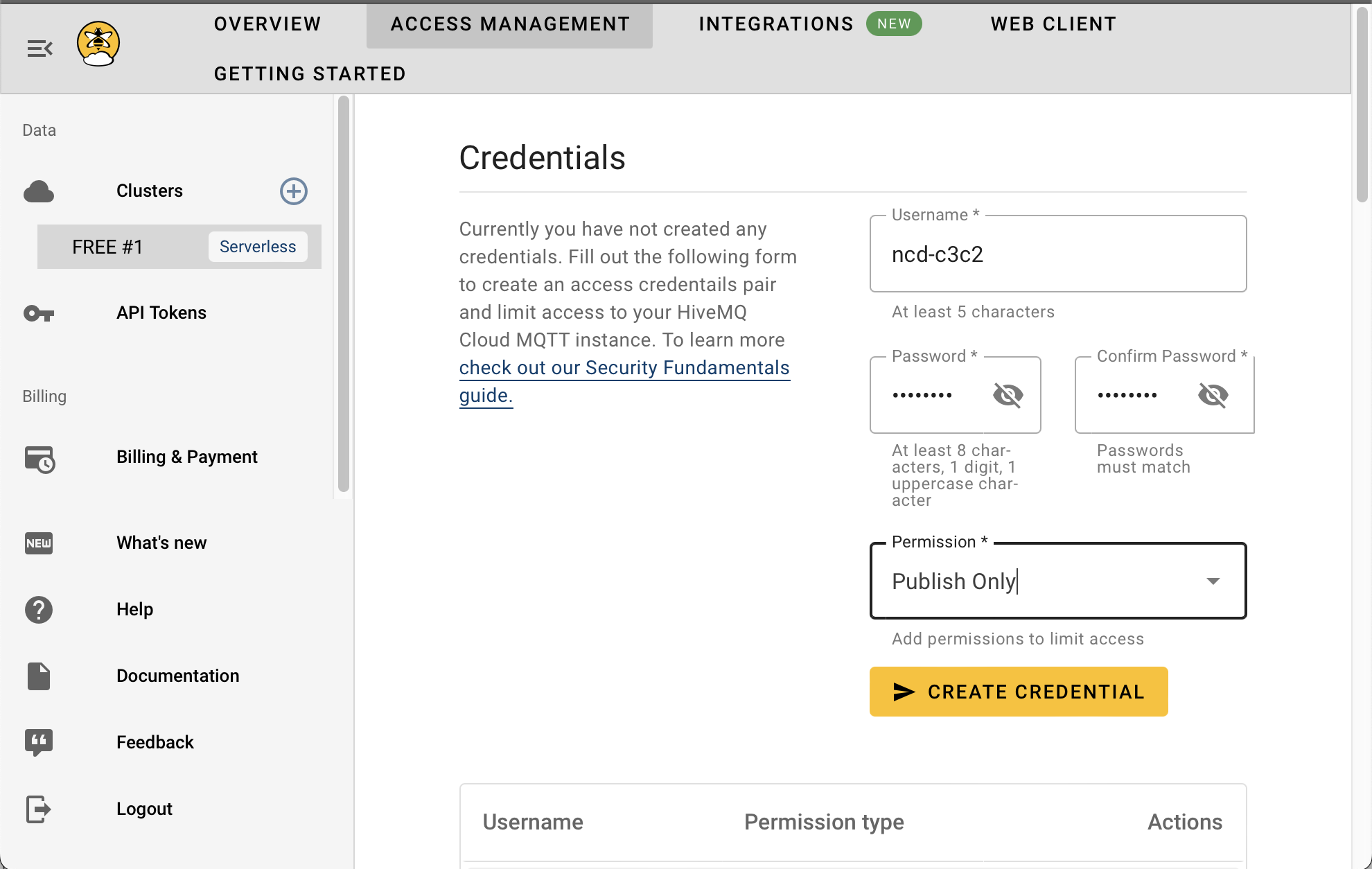This screenshot has height=869, width=1372.
Task: Show the Password field contents
Action: (x=1008, y=395)
